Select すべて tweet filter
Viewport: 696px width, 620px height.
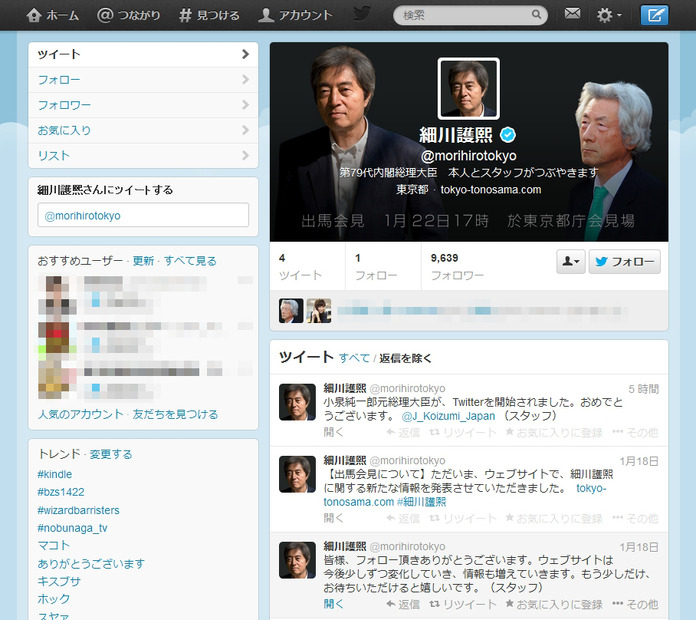pos(354,358)
